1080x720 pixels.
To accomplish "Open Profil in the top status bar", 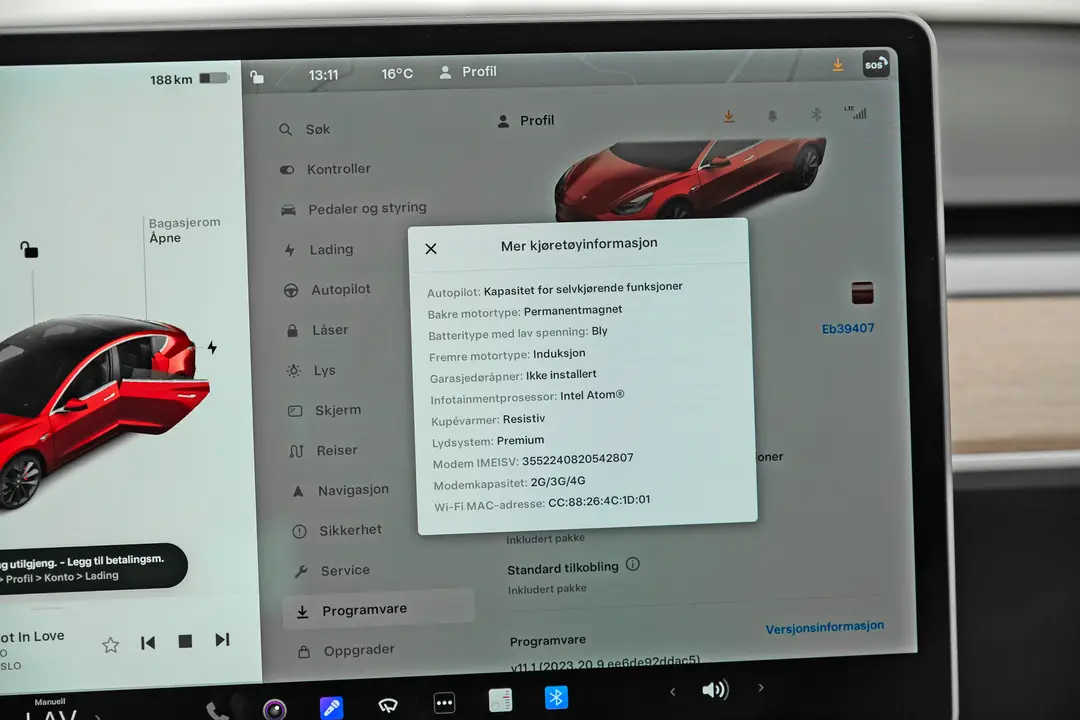I will (468, 72).
